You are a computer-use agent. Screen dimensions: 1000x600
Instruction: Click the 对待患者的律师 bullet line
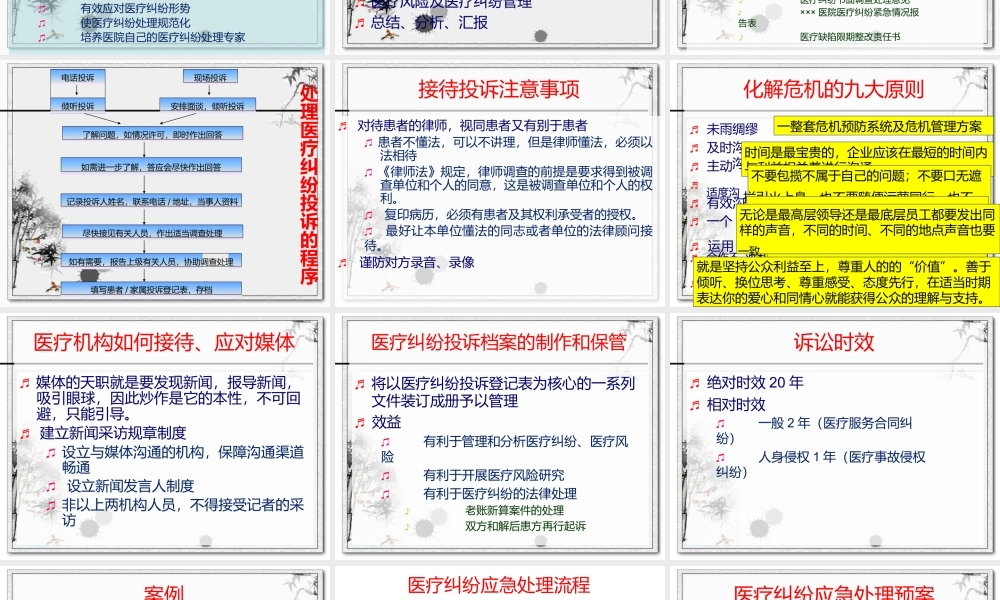(x=472, y=126)
